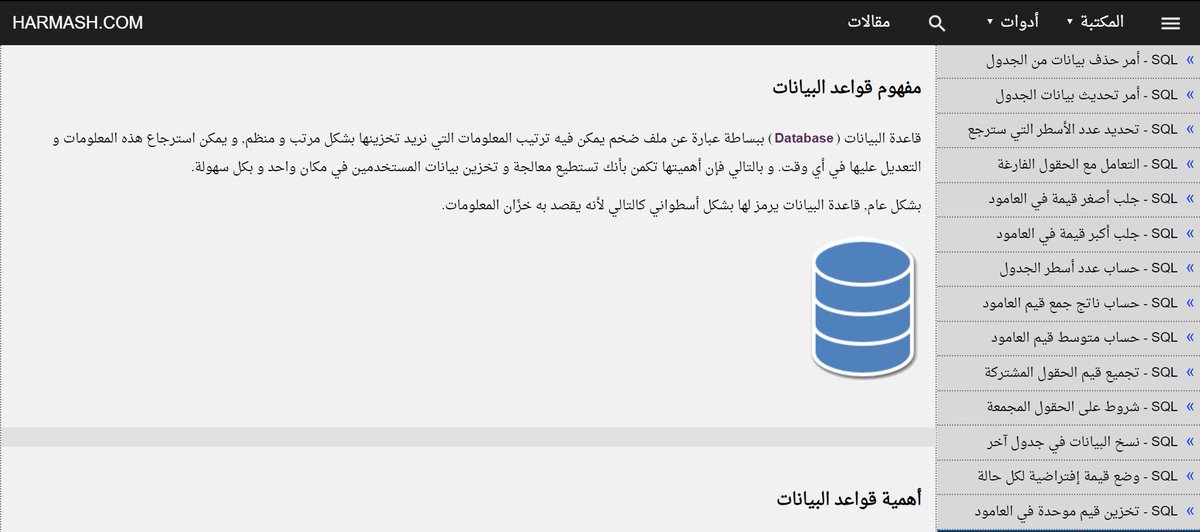This screenshot has width=1200, height=532.
Task: Expand the المكتبة dropdown menu
Action: coord(1095,22)
